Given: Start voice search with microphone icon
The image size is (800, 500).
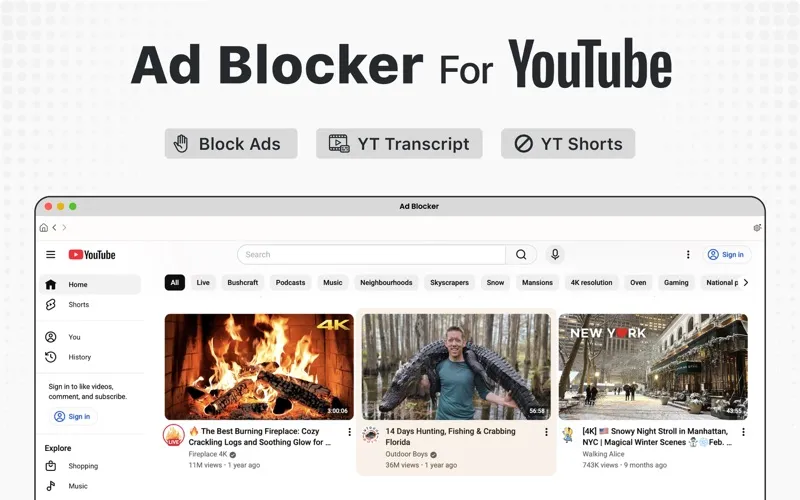Looking at the screenshot, I should click(555, 254).
